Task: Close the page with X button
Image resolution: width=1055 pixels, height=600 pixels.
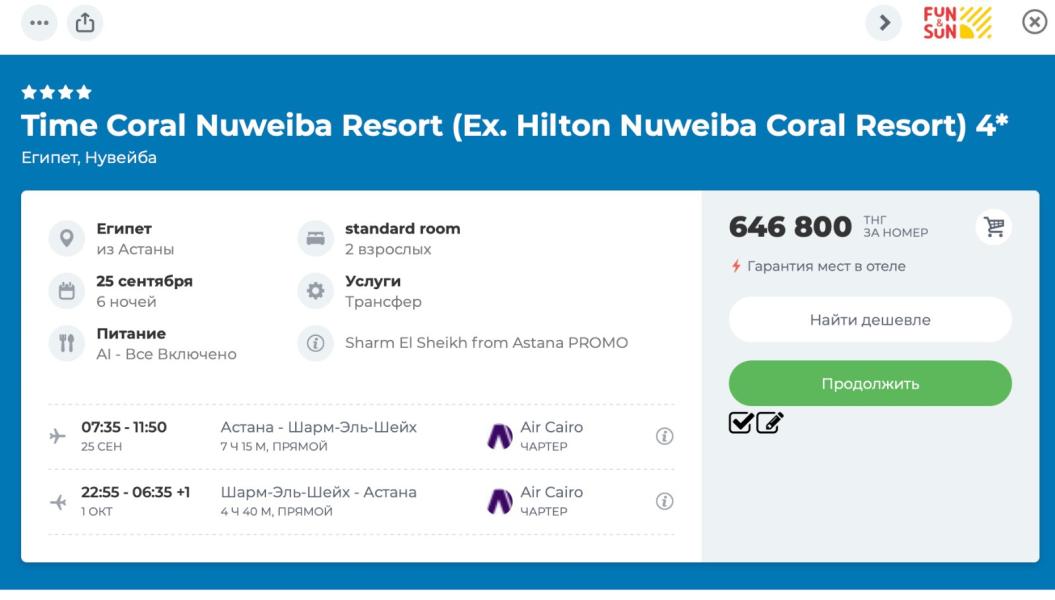Action: tap(1034, 22)
